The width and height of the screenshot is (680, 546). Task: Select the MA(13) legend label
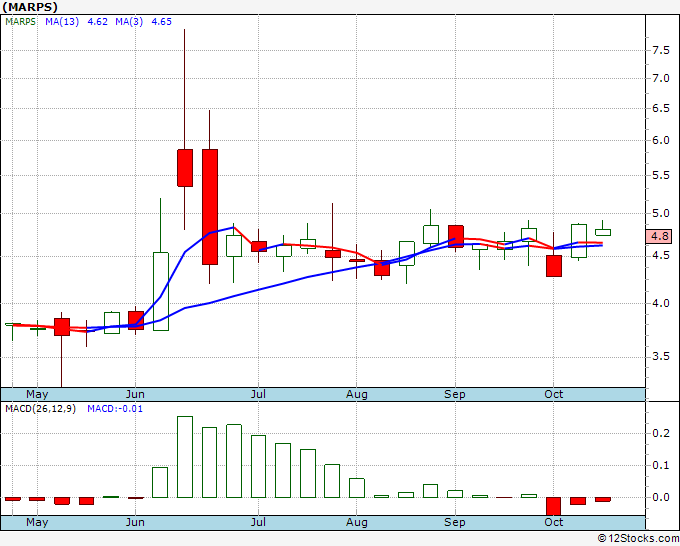(62, 20)
